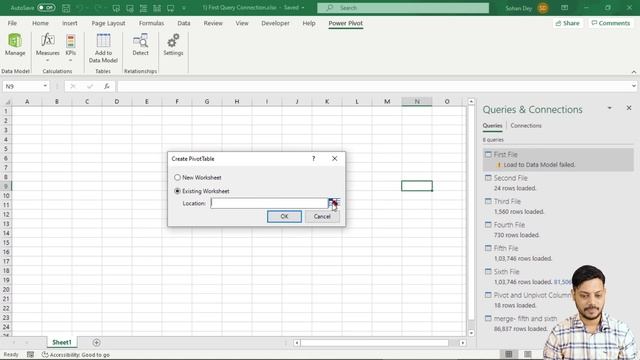Click the Help question mark in Create PivotTable dialog
Viewport: 640px width, 360px height.
point(313,158)
